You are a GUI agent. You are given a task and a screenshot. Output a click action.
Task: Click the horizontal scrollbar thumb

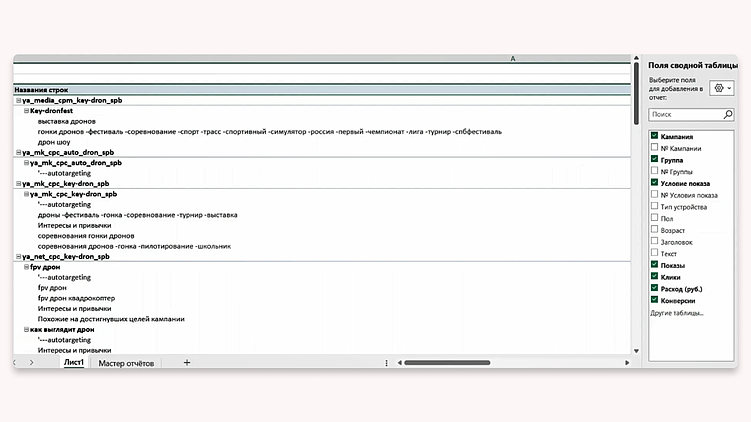(x=447, y=363)
